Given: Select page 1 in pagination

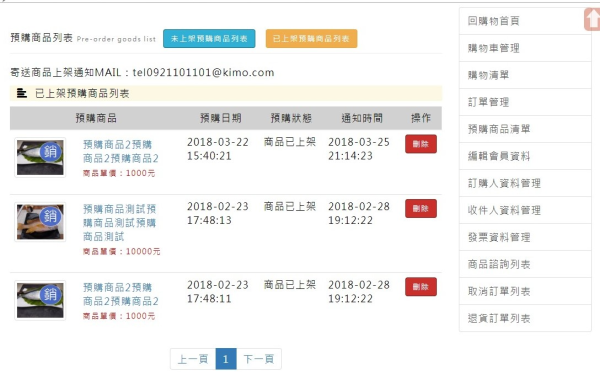Looking at the screenshot, I should tap(226, 359).
